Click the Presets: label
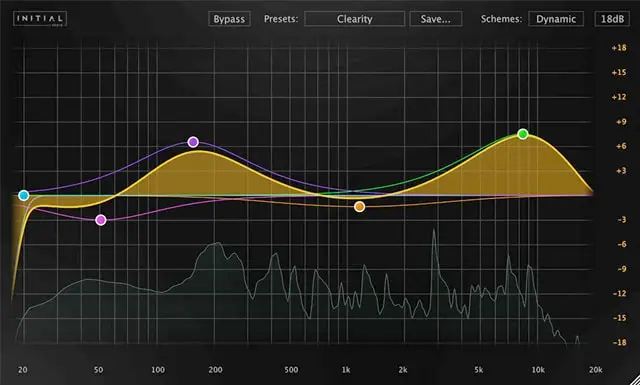 [281, 19]
